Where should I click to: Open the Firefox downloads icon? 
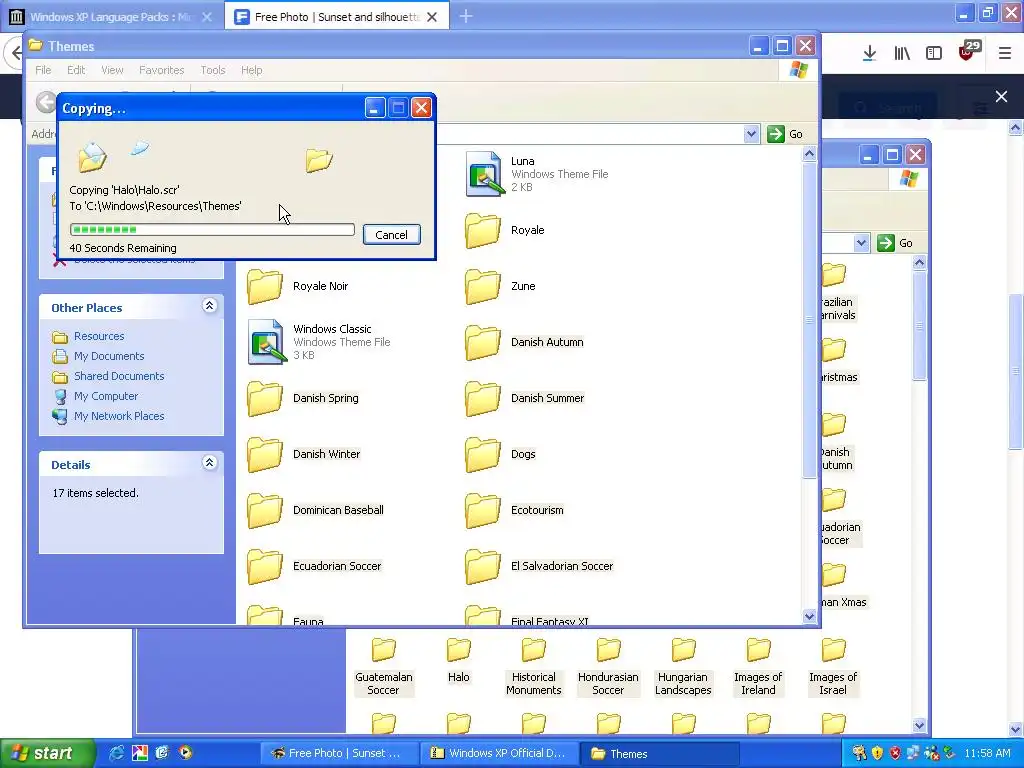(x=869, y=54)
